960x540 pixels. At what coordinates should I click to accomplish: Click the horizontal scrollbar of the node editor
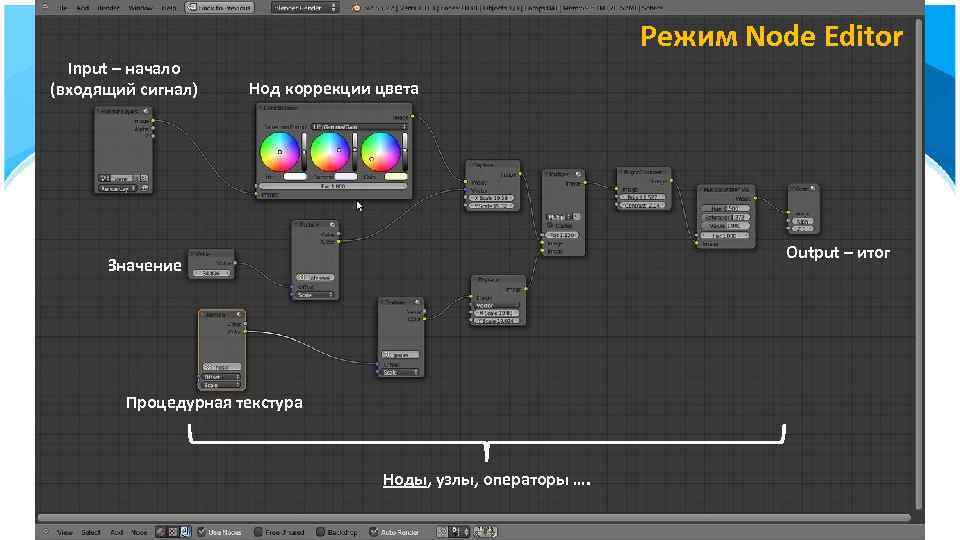(474, 517)
